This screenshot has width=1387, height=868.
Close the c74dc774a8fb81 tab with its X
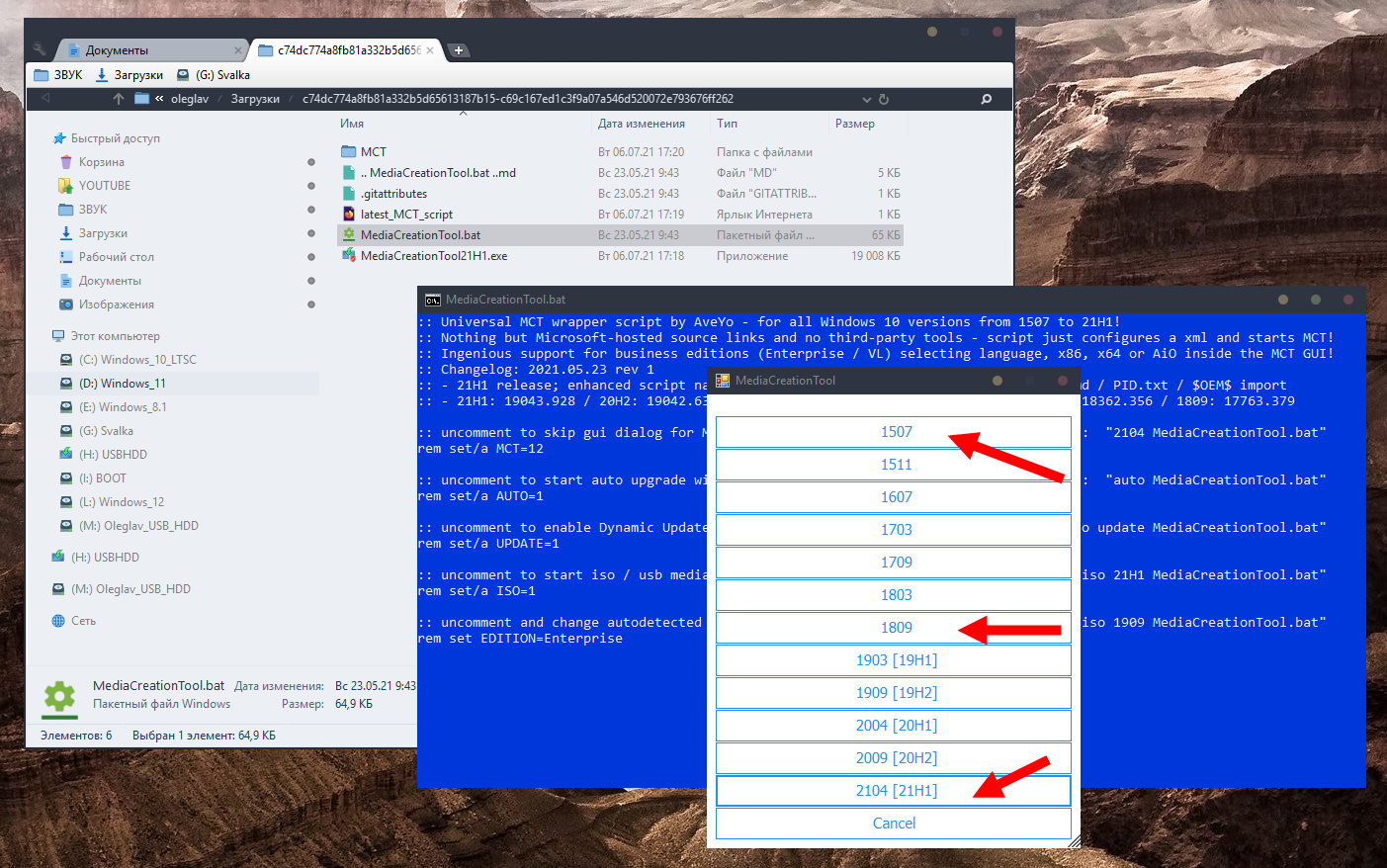tap(430, 50)
